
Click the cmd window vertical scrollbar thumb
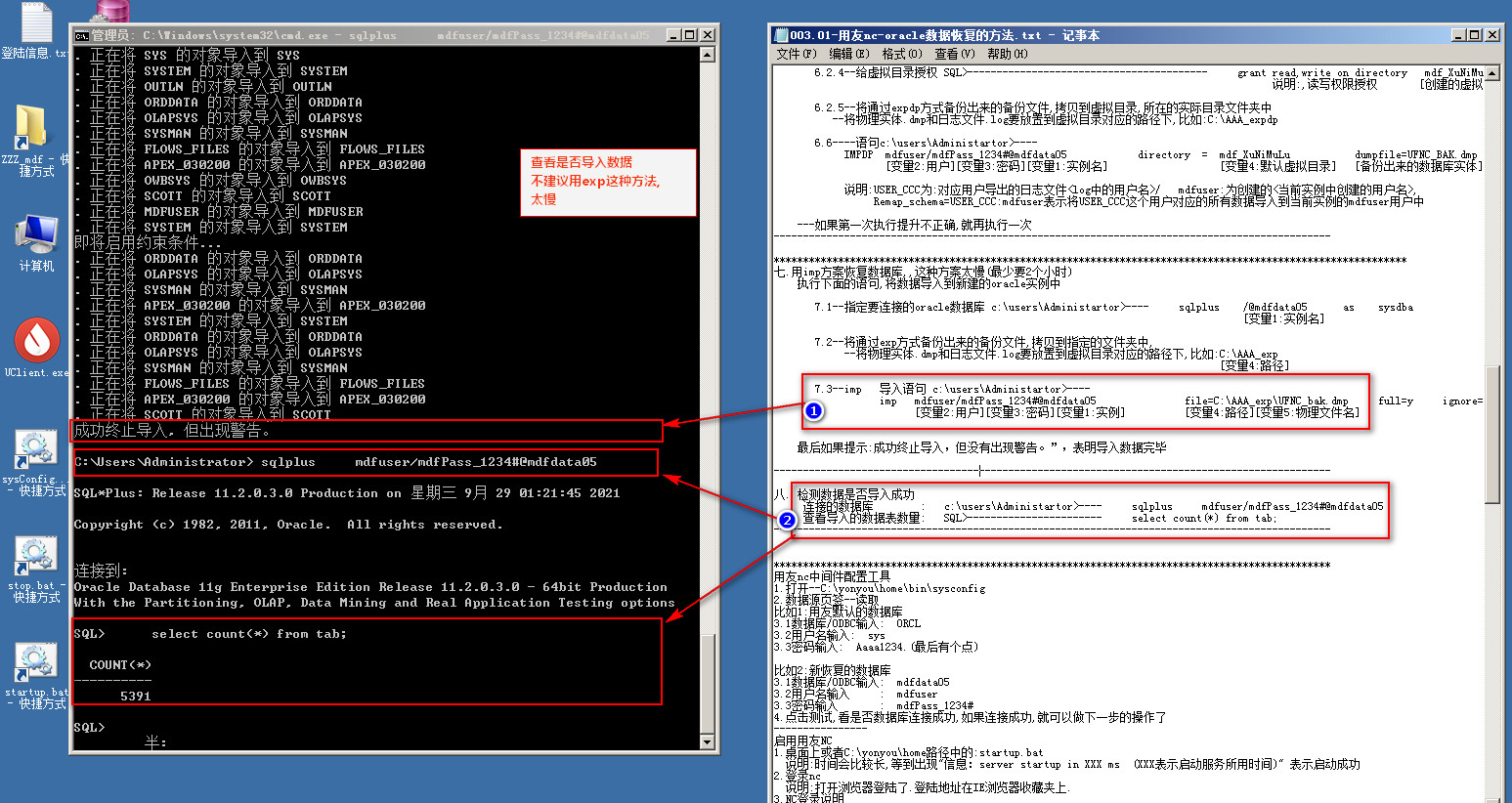709,682
